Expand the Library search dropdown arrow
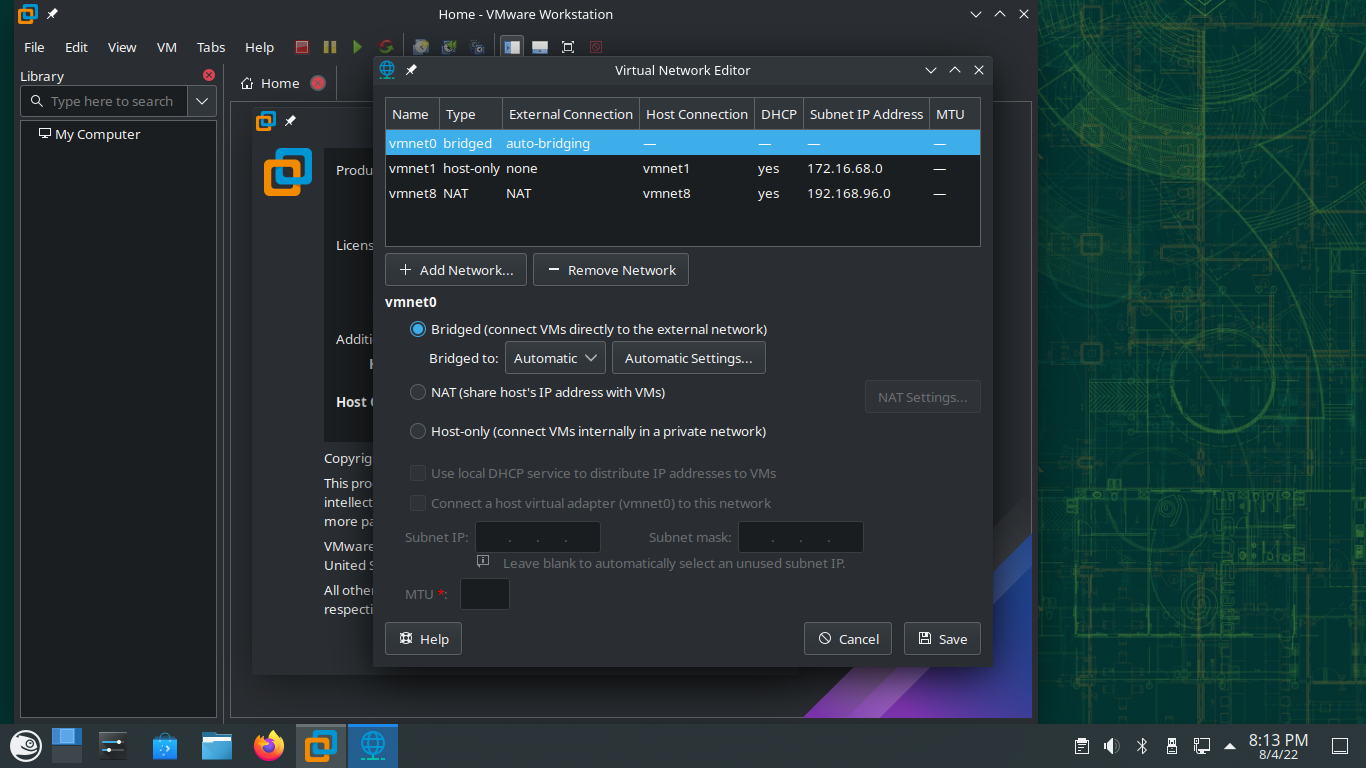This screenshot has height=768, width=1366. 202,101
